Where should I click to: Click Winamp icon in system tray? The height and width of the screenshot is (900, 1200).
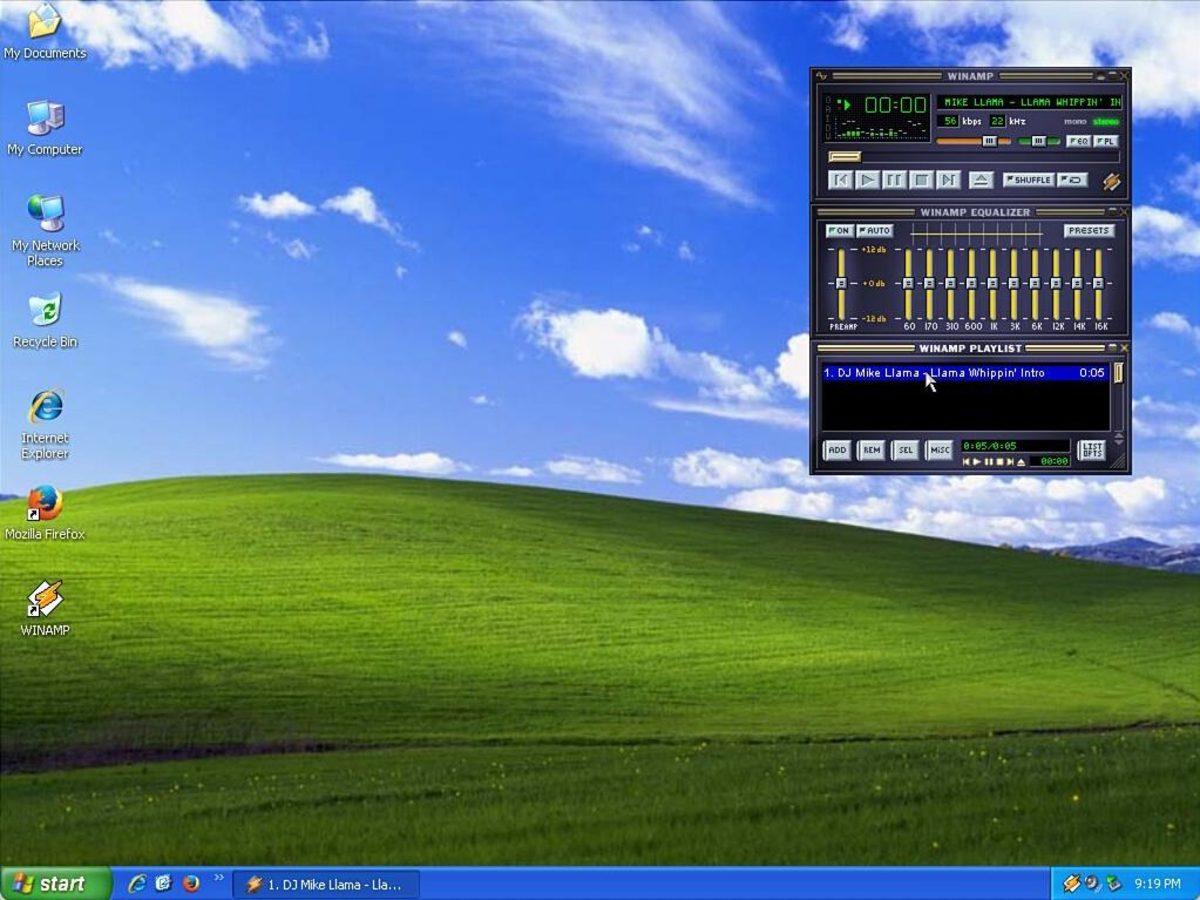1071,884
